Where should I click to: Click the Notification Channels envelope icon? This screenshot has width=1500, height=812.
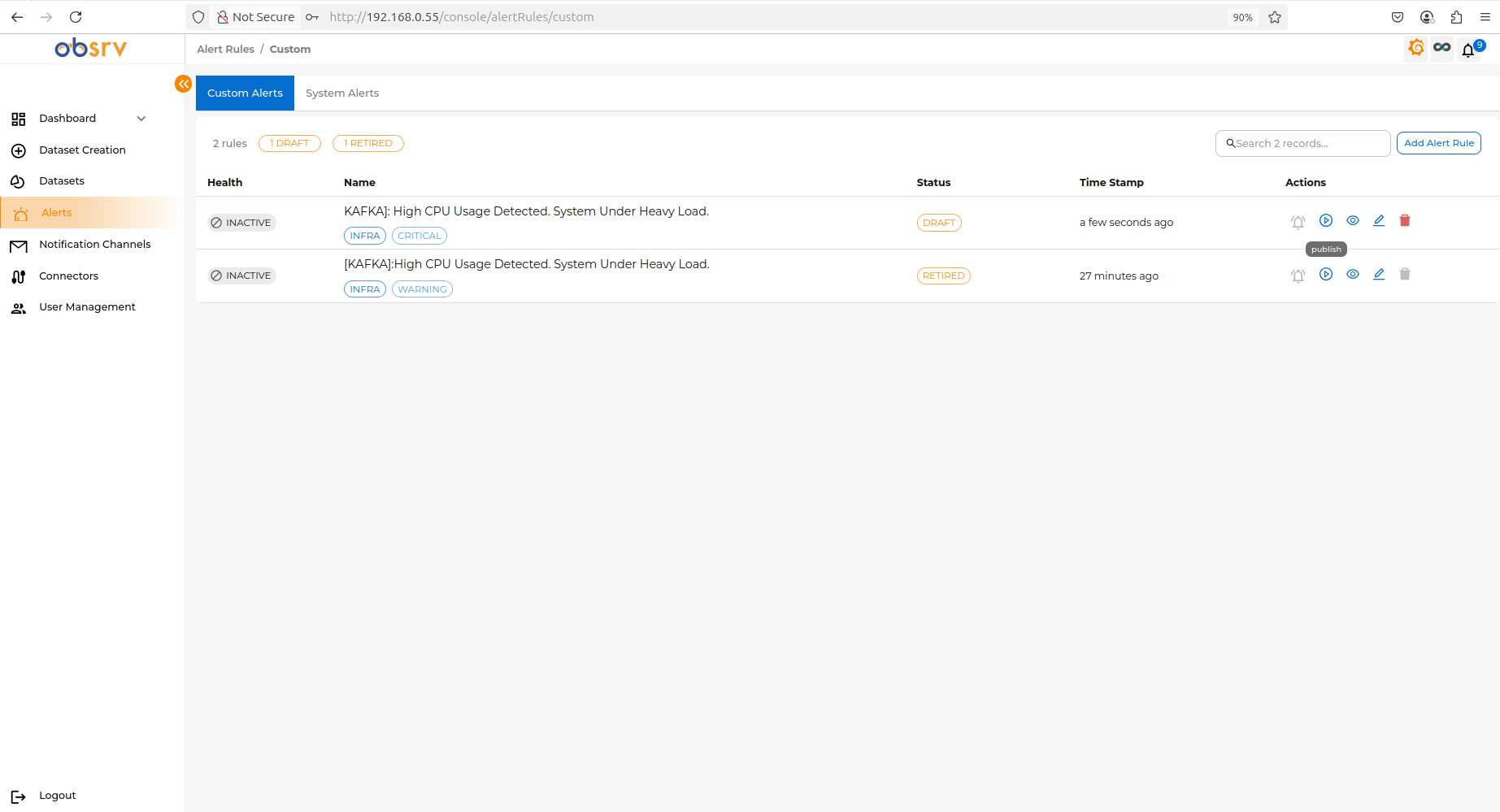coord(19,245)
